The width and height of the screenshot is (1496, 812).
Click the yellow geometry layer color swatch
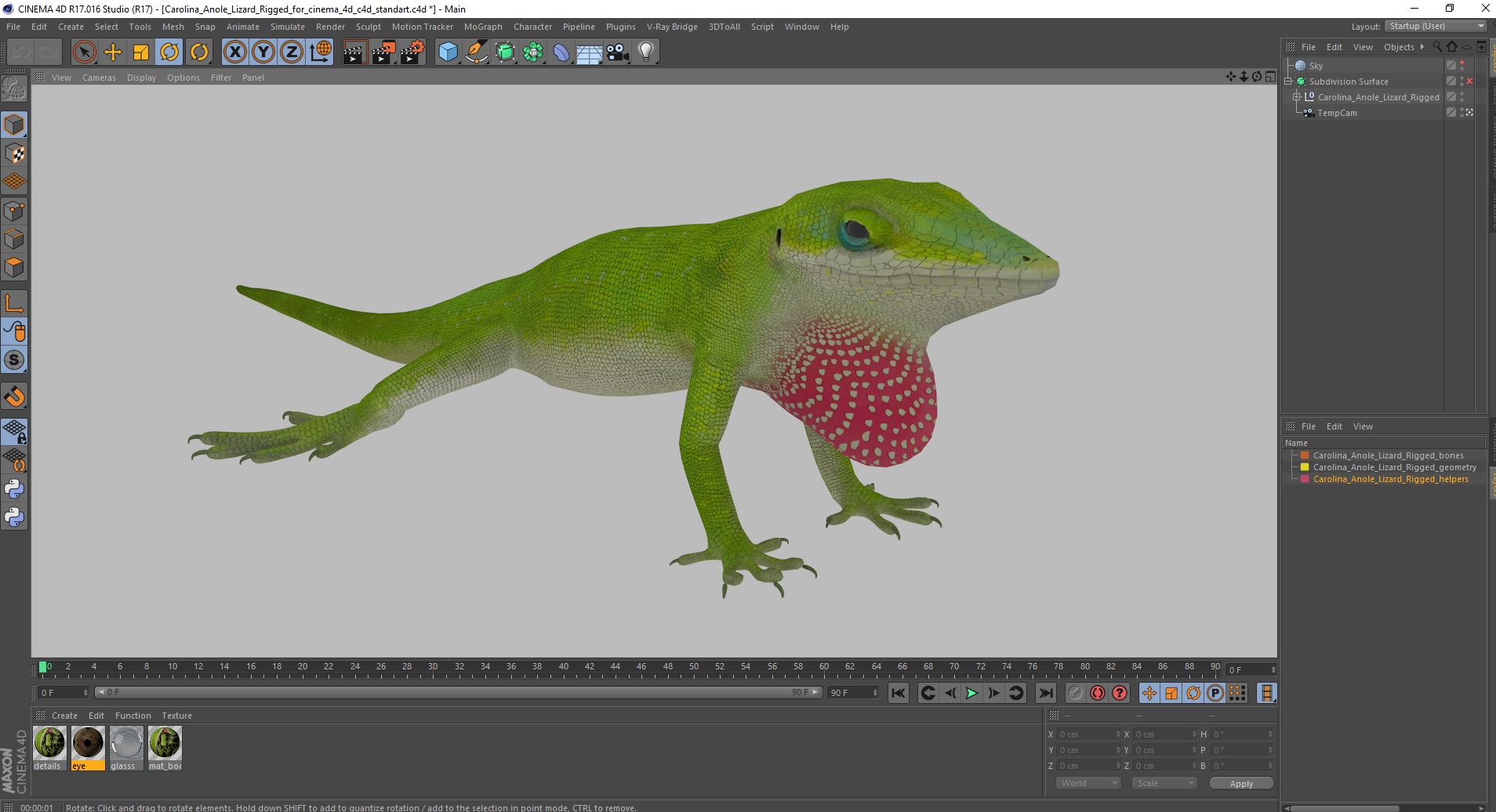(x=1305, y=467)
